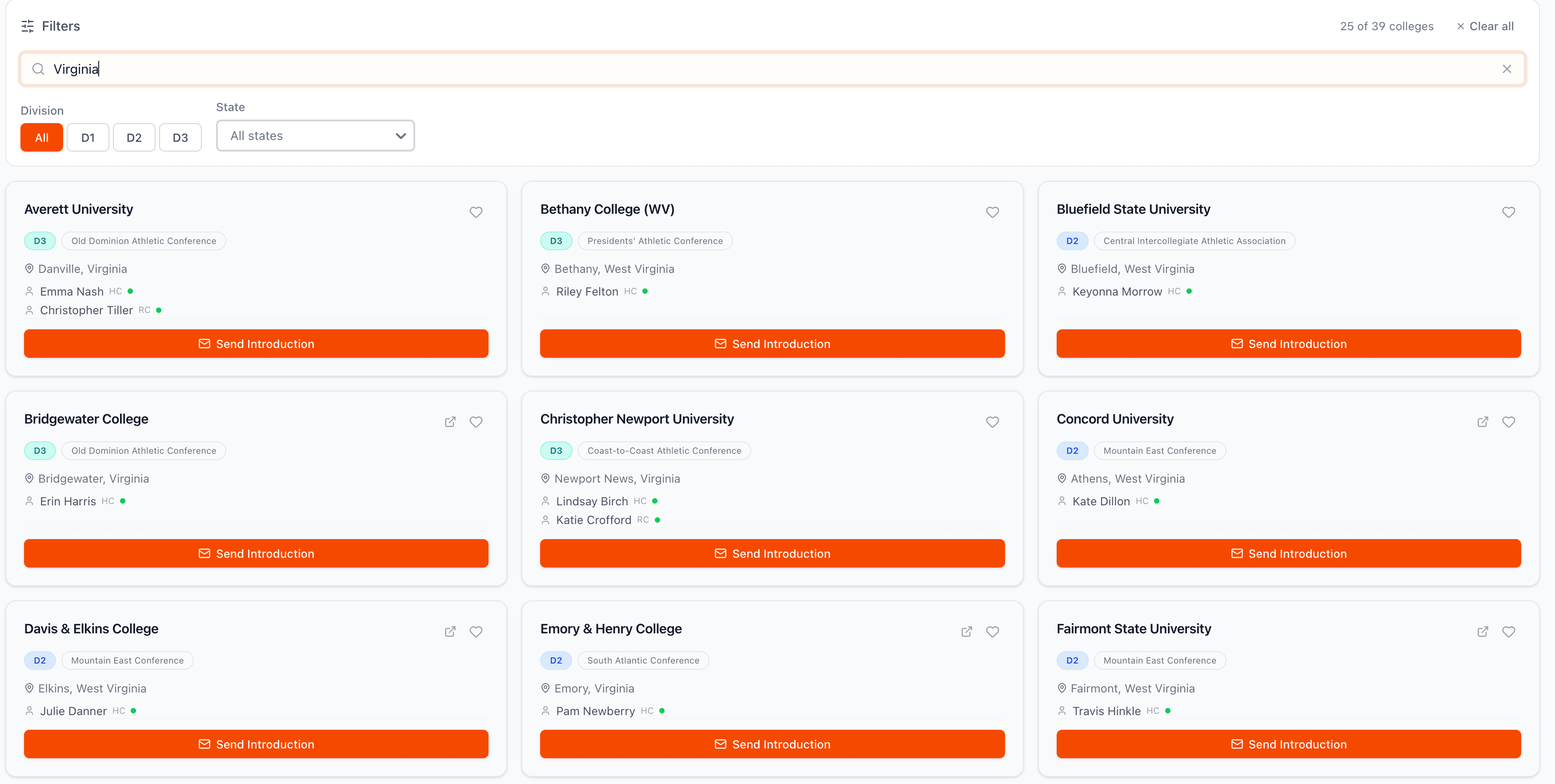Send Introduction to Bridgewater College
Screen dimensions: 1555x784
tap(256, 553)
